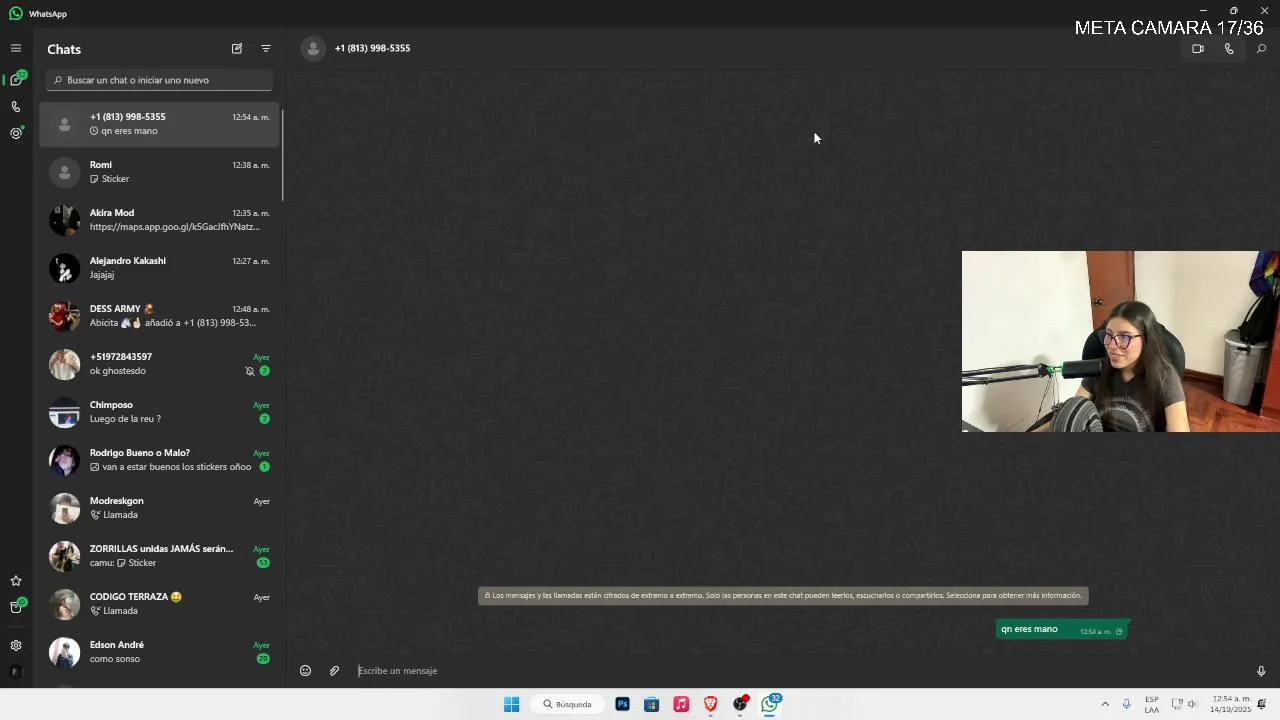The image size is (1280, 720).
Task: Click contact name in chat header
Action: pyautogui.click(x=372, y=48)
